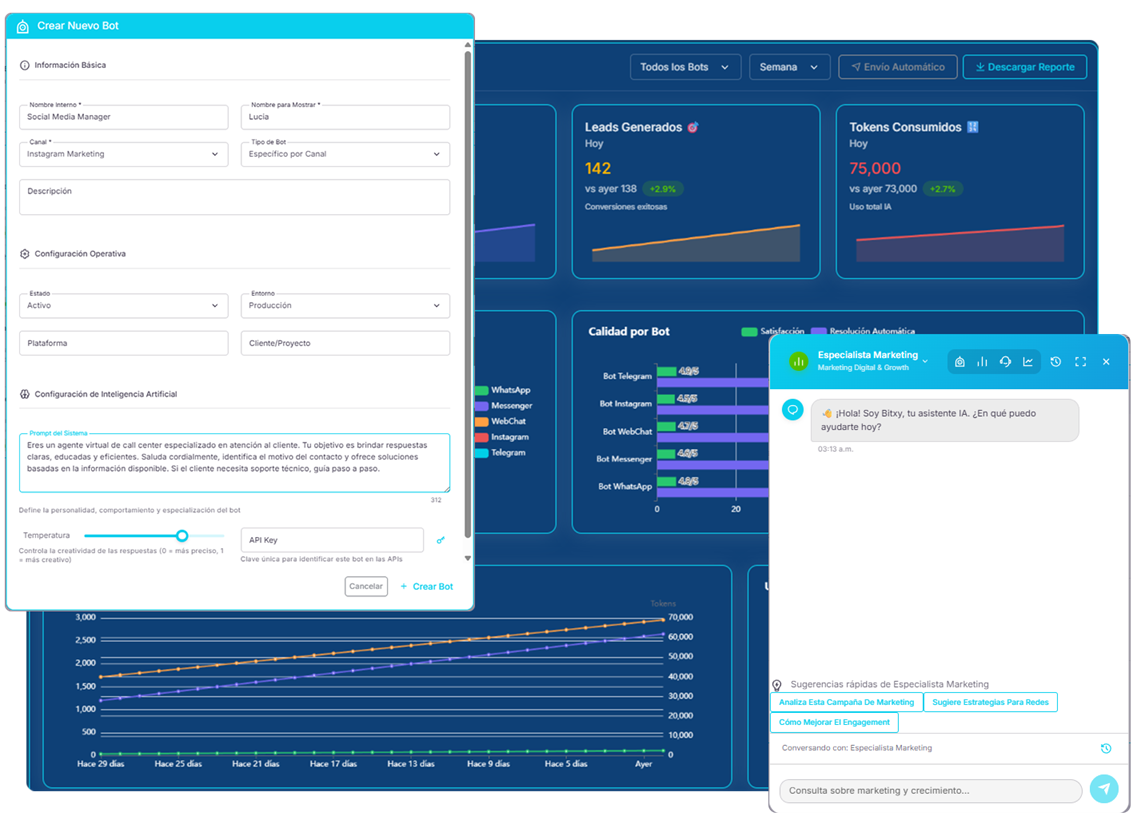The height and width of the screenshot is (816, 1133).
Task: Click the Descripción text field
Action: [234, 197]
